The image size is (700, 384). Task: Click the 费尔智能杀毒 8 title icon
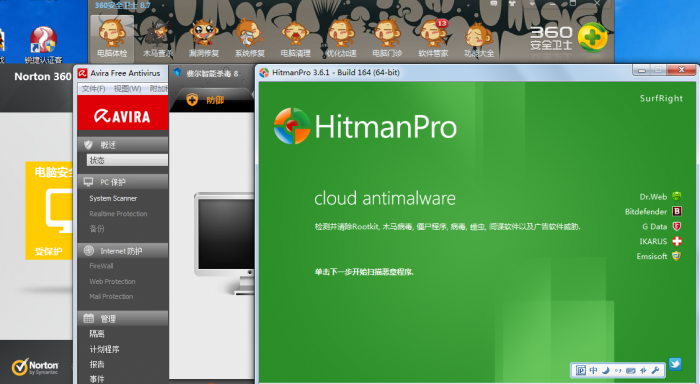click(x=177, y=73)
